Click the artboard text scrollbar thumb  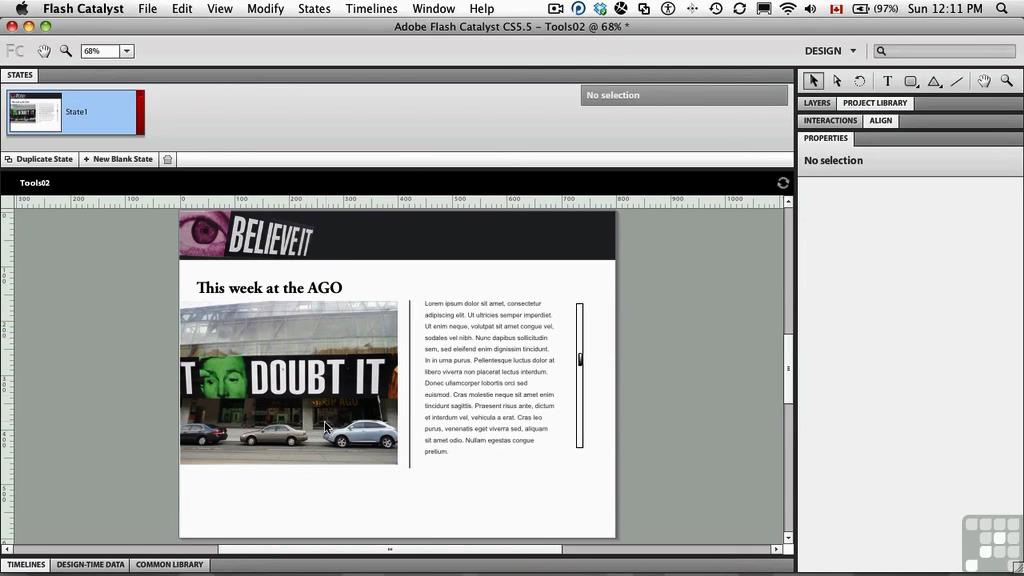[580, 359]
